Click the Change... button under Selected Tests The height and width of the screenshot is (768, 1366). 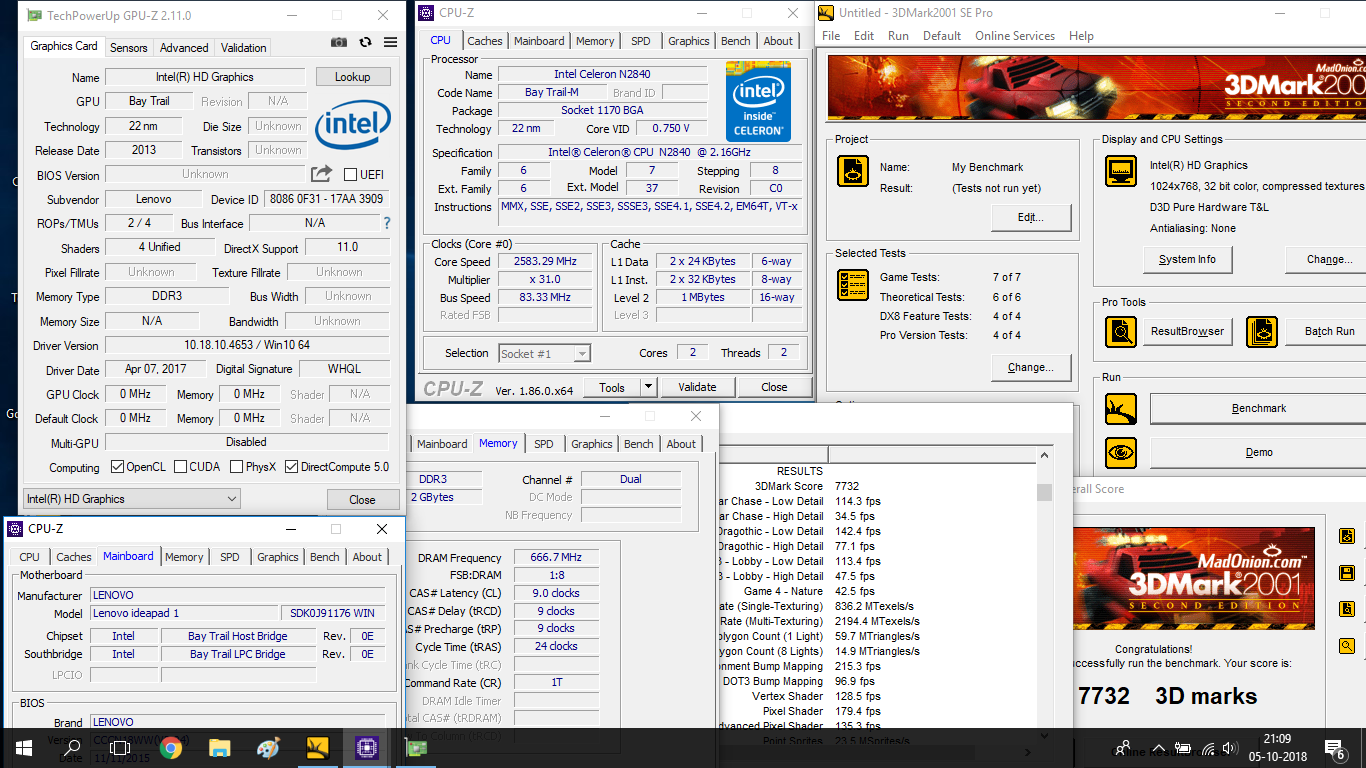pyautogui.click(x=1031, y=367)
